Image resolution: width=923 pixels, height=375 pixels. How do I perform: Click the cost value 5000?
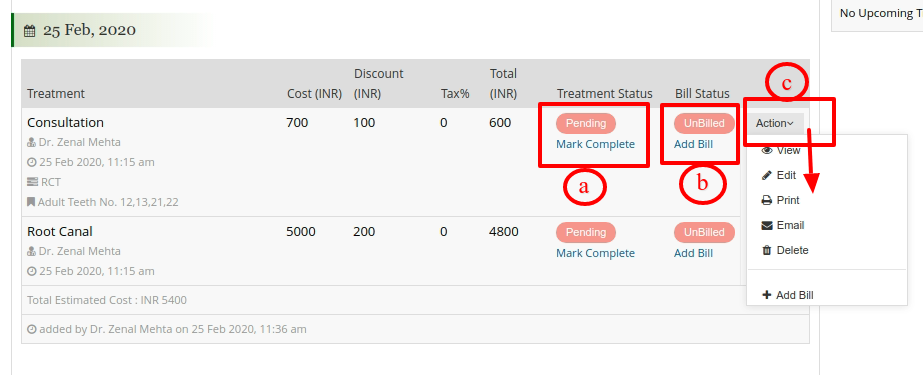pyautogui.click(x=301, y=231)
